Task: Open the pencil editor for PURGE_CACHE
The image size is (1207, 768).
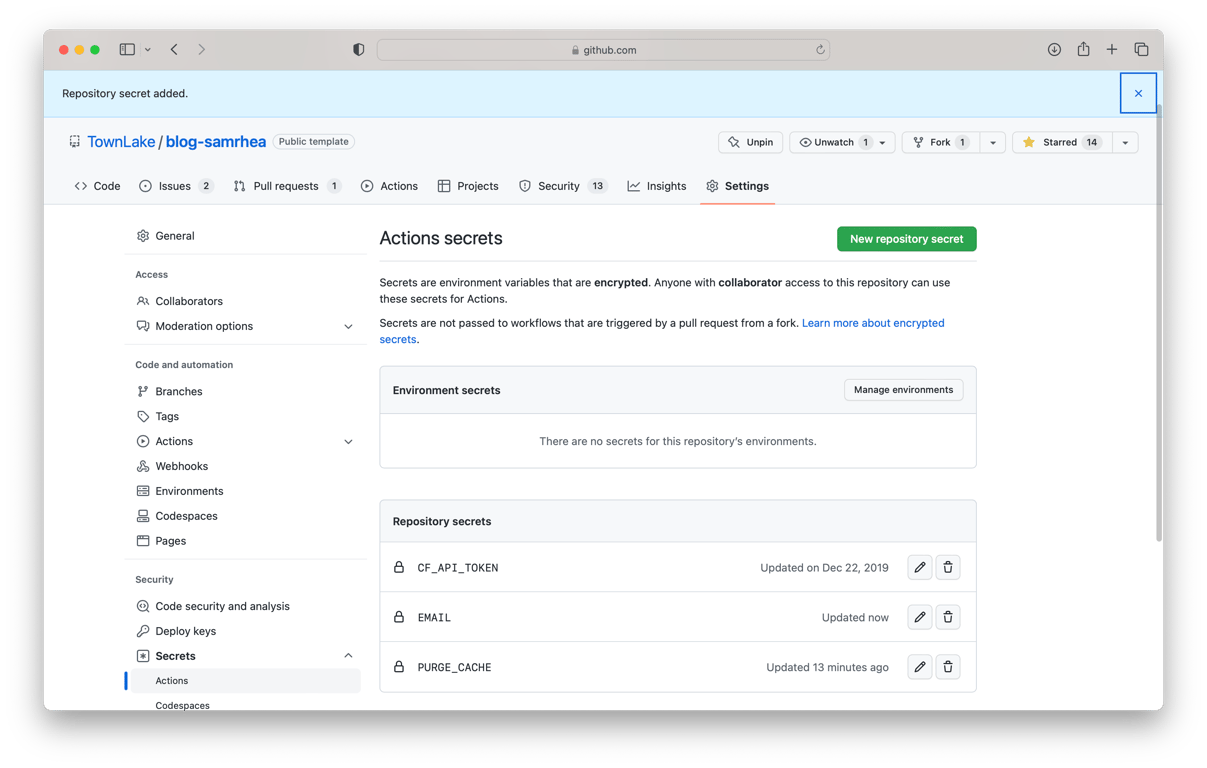Action: click(919, 666)
